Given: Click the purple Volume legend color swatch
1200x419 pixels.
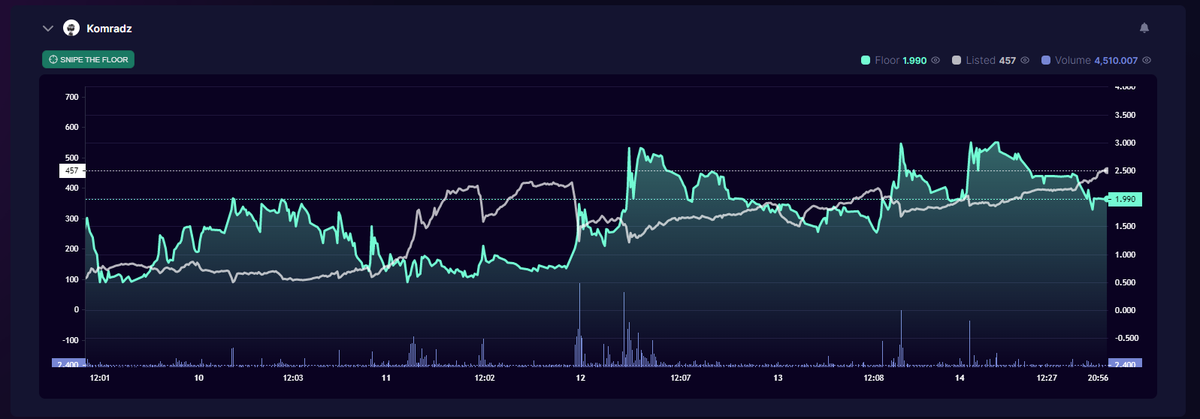Looking at the screenshot, I should (1046, 60).
